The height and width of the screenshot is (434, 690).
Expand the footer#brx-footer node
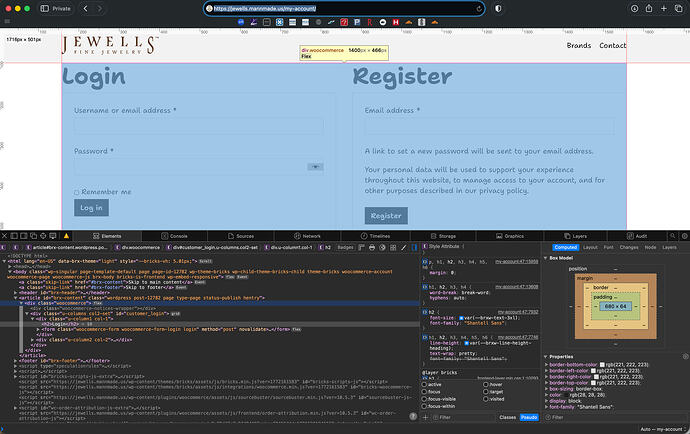click(15, 360)
